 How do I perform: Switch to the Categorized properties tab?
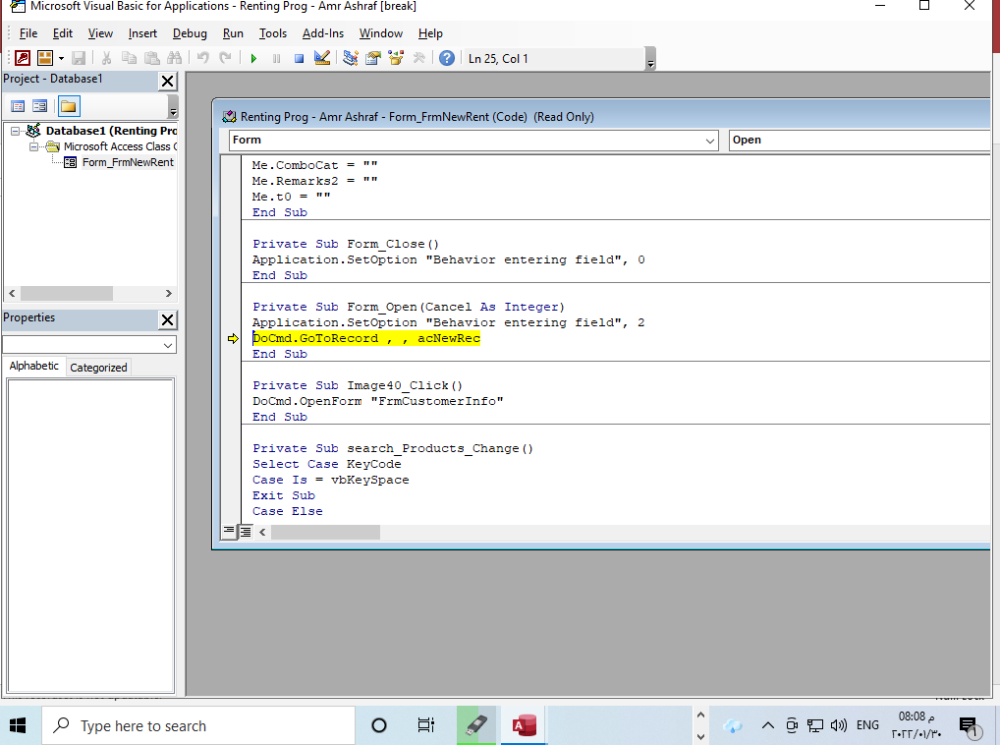[x=99, y=367]
